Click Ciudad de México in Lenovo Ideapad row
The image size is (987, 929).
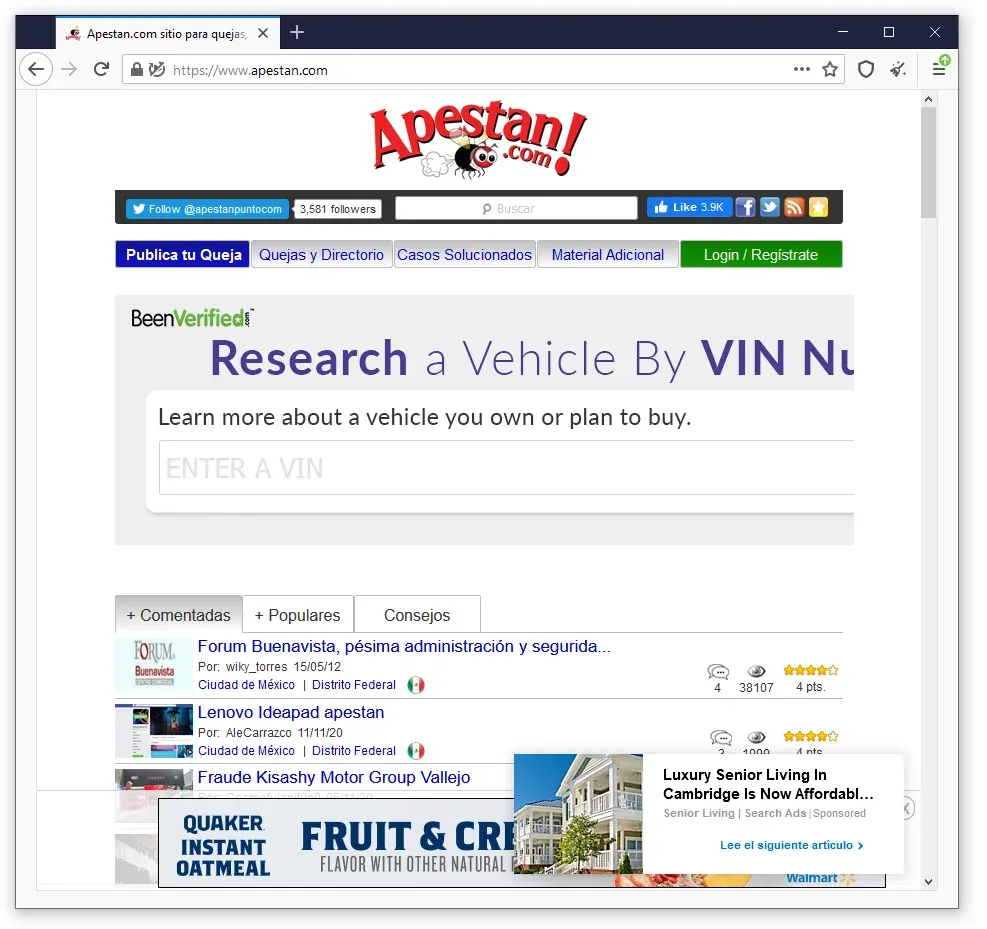pos(246,751)
